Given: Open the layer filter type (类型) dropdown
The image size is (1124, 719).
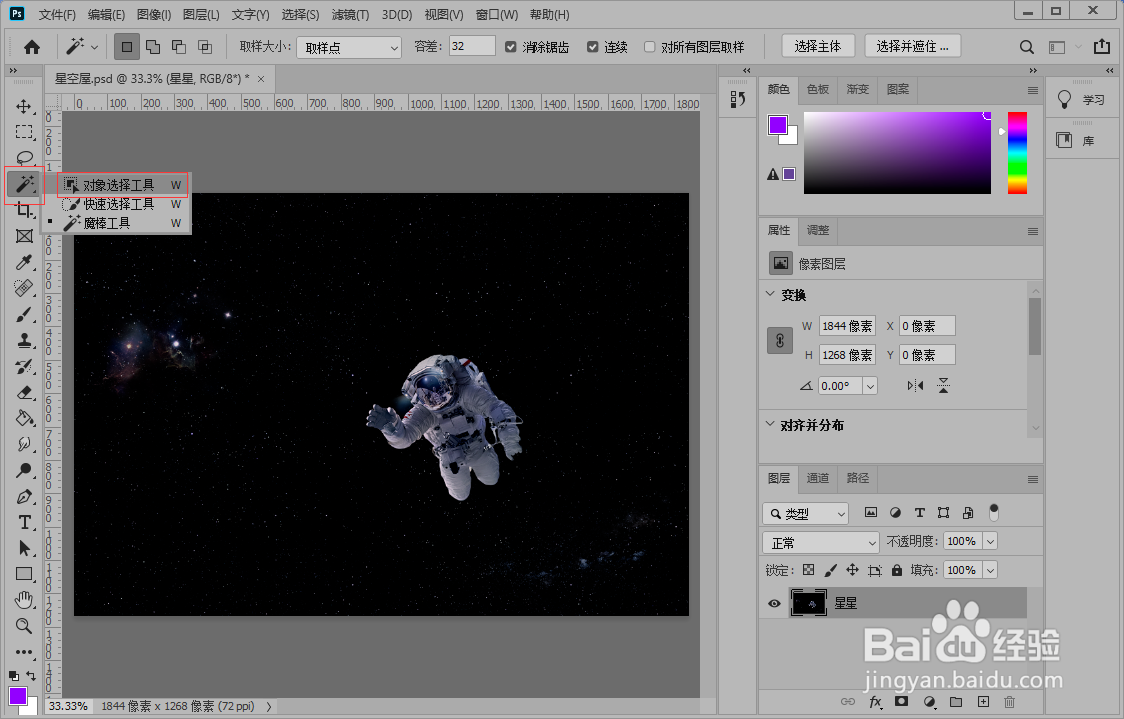Looking at the screenshot, I should pyautogui.click(x=806, y=513).
